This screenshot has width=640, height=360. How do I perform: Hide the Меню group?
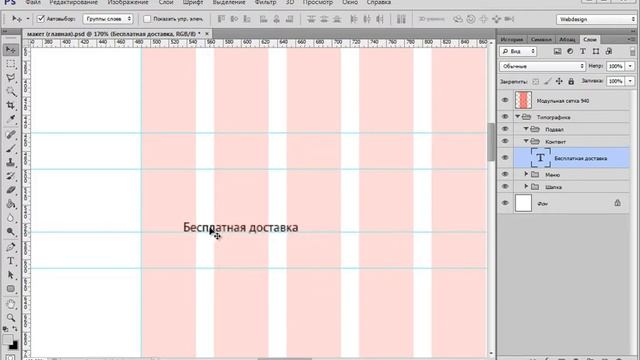505,174
